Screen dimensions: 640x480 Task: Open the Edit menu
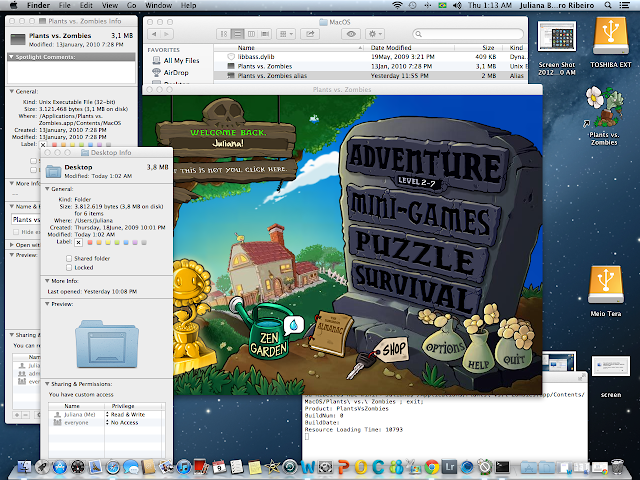[86, 5]
